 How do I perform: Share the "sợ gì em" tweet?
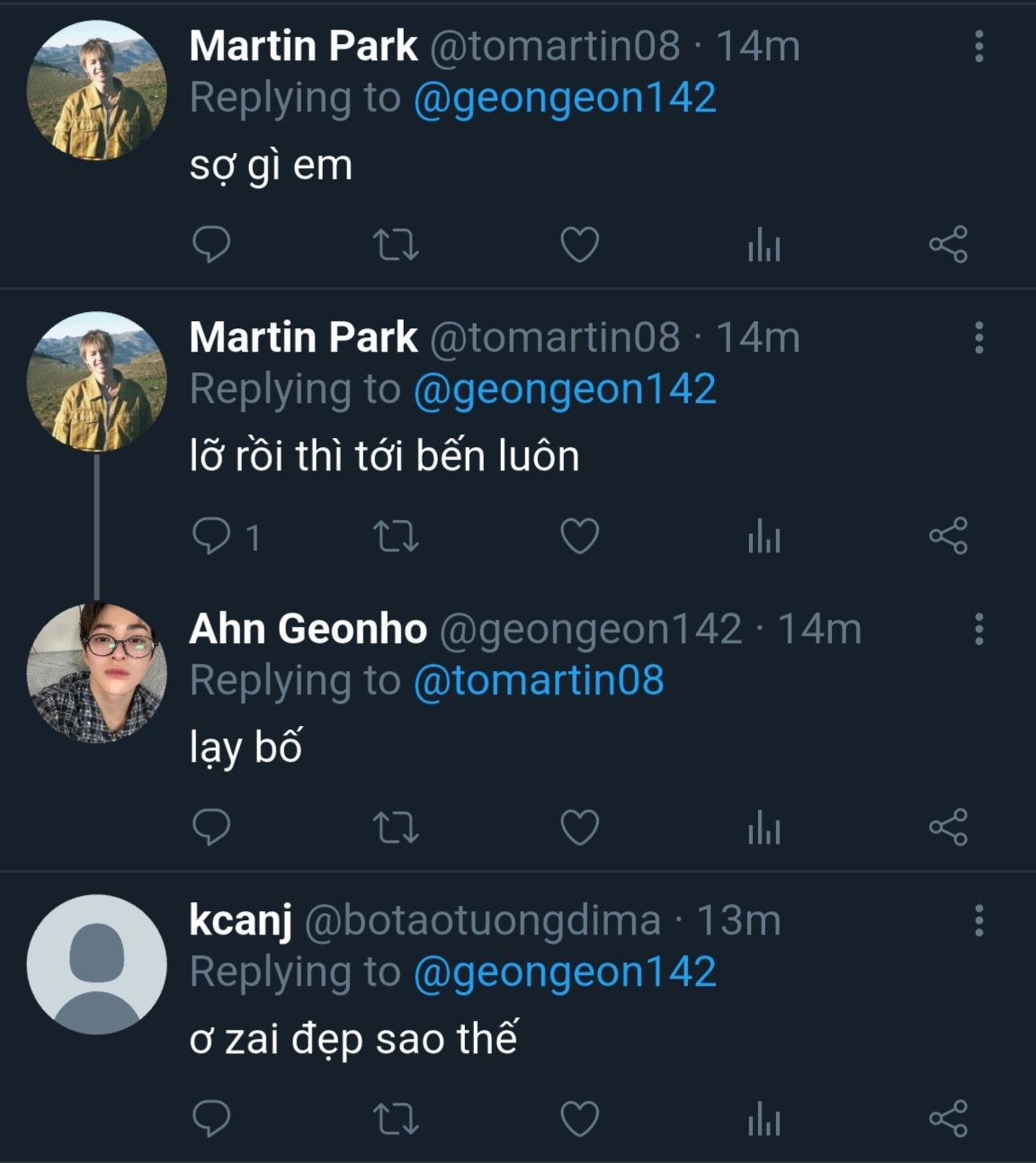[948, 245]
